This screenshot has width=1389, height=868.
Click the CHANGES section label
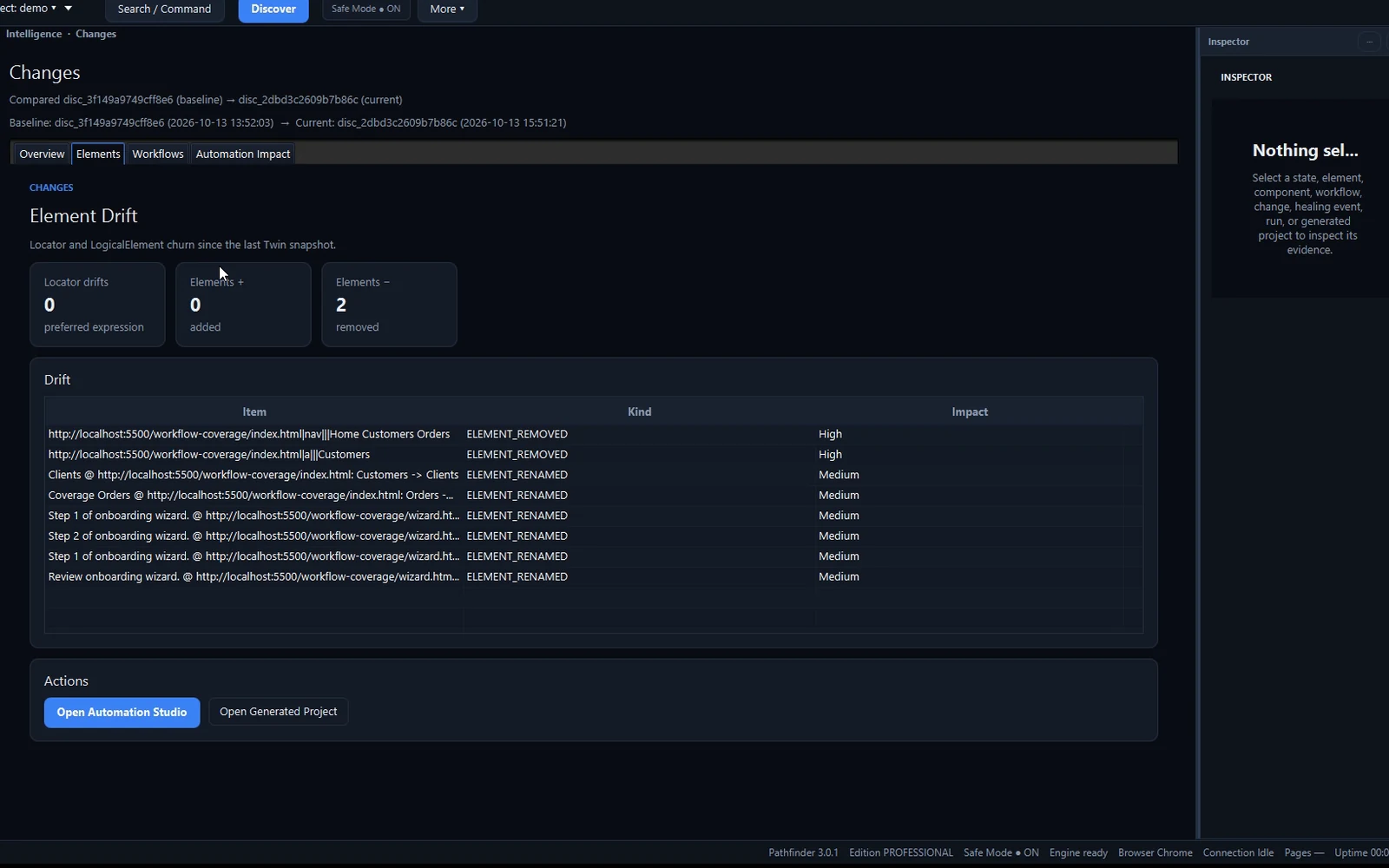(51, 187)
